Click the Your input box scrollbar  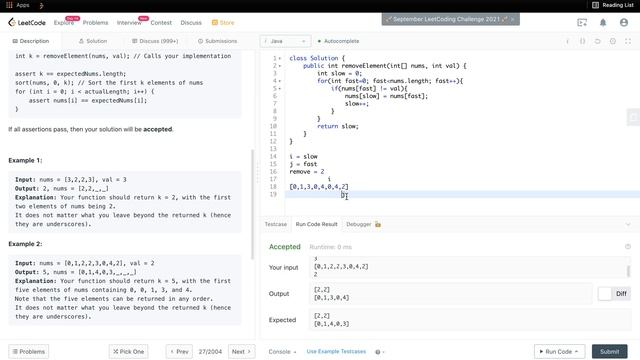(628, 271)
